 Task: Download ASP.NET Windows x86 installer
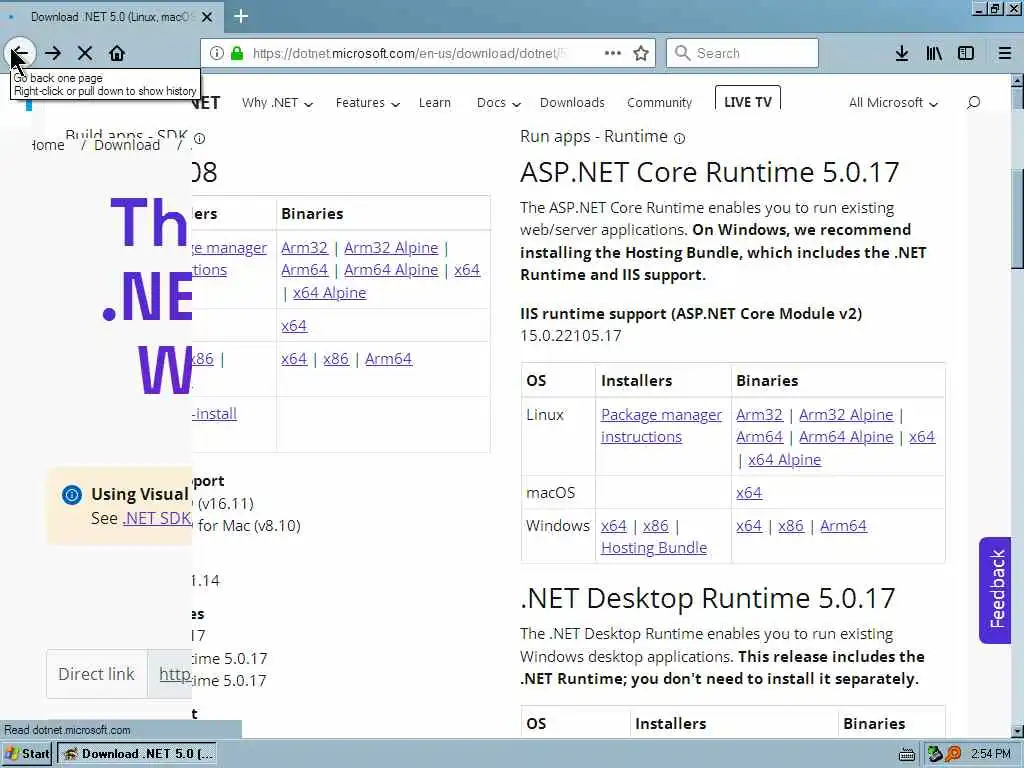pos(656,526)
